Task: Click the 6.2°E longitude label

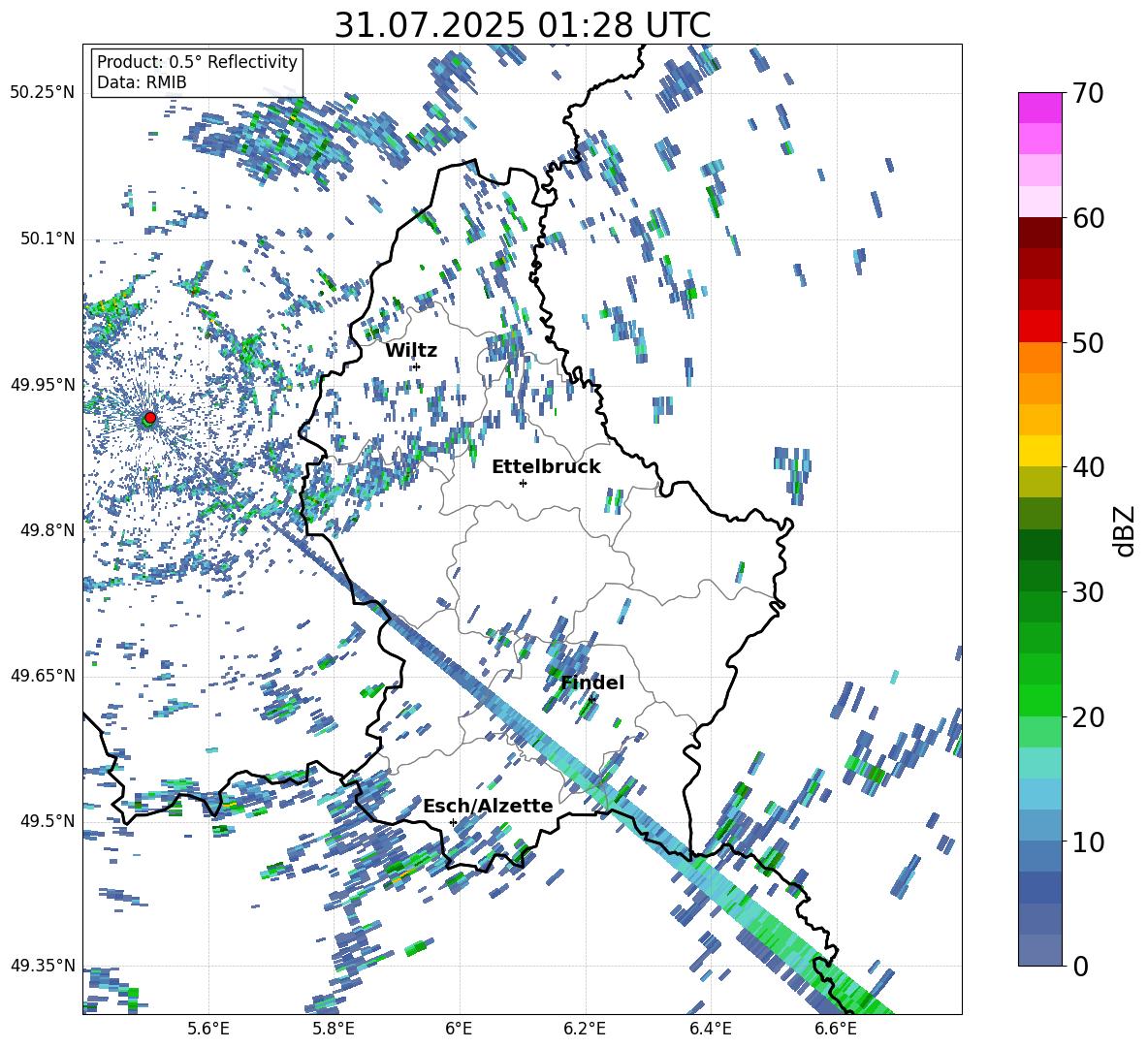Action: coord(585,1029)
